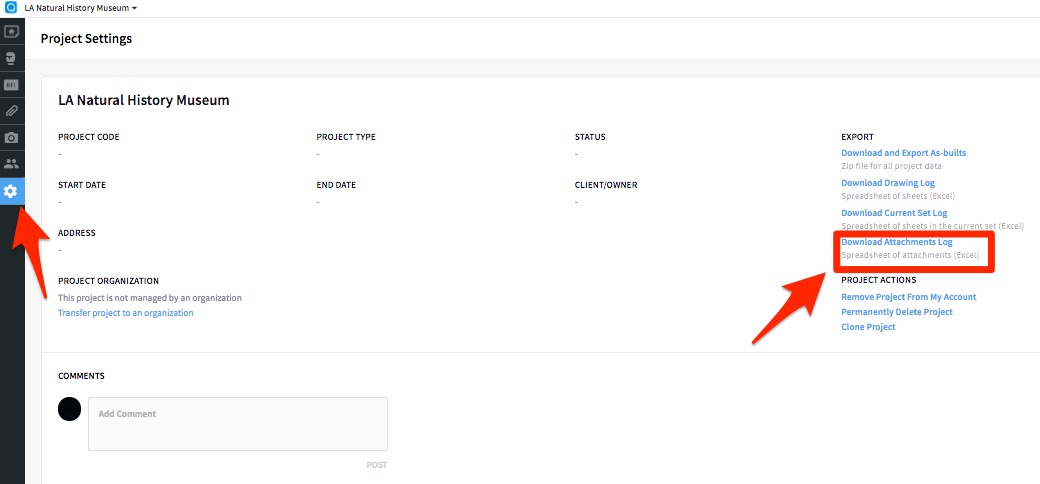Click the PROJECT ACTIONS section heading
The image size is (1040, 484).
879,280
